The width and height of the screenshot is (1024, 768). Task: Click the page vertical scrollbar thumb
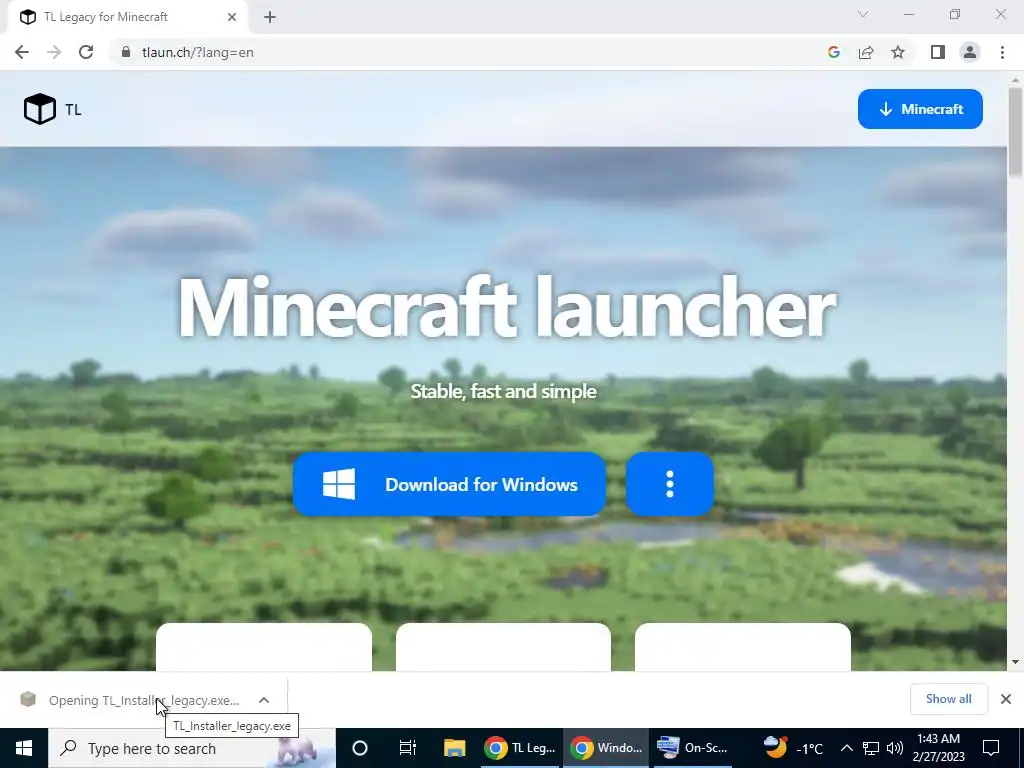pos(1015,131)
